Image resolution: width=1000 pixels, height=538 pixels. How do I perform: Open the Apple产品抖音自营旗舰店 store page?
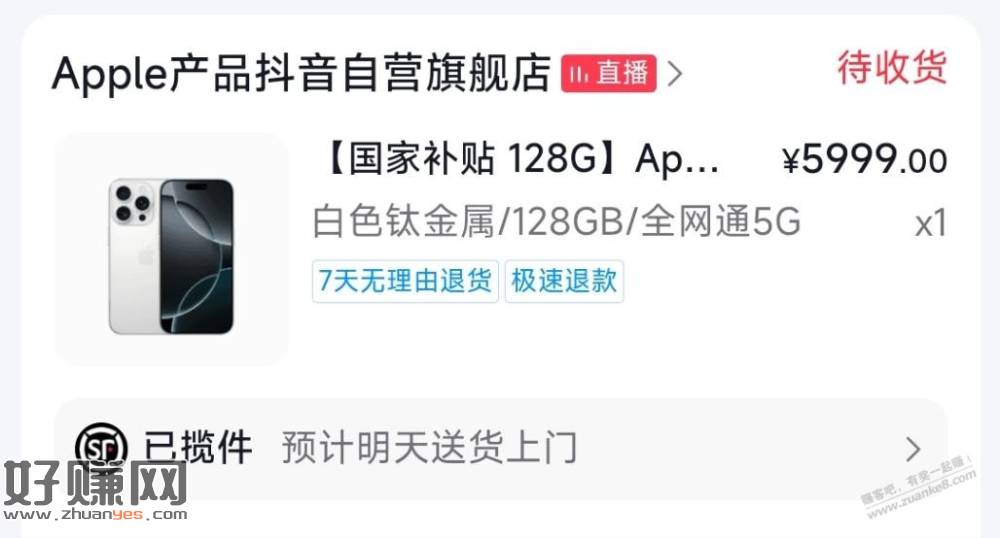pyautogui.click(x=301, y=73)
